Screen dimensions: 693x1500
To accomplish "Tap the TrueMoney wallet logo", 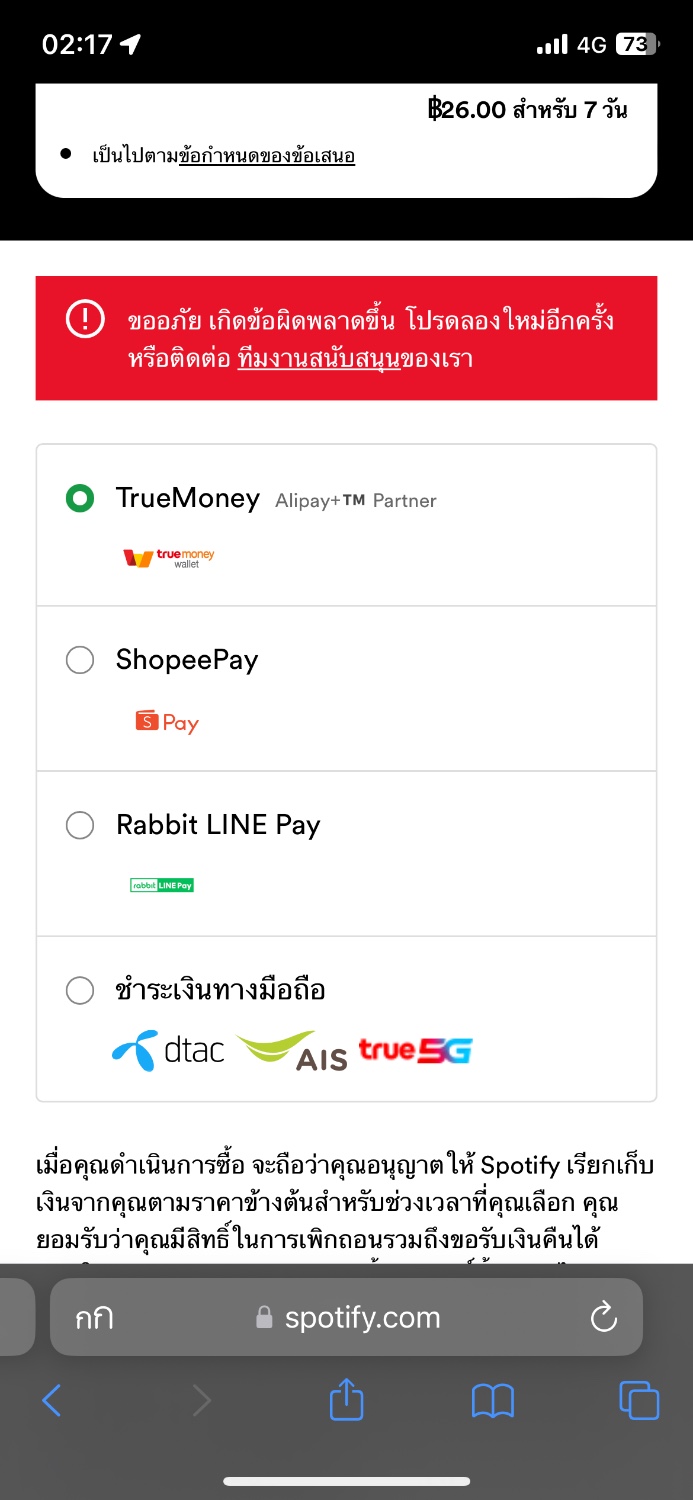I will [169, 558].
